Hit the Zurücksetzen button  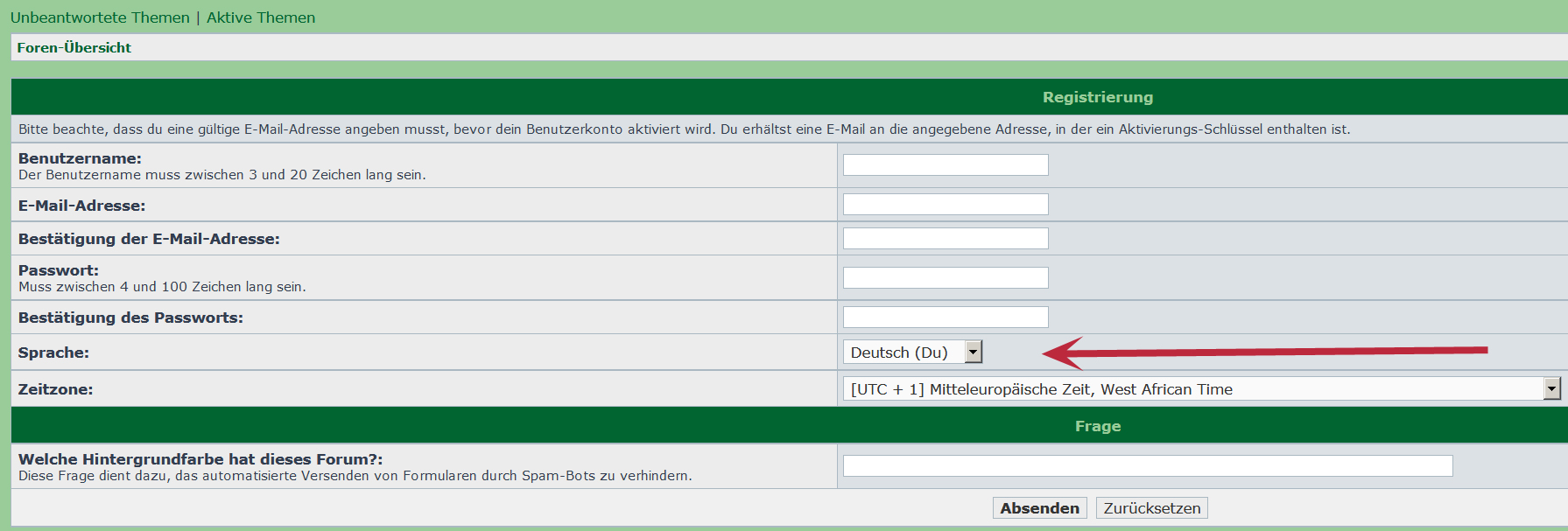pyautogui.click(x=1151, y=508)
